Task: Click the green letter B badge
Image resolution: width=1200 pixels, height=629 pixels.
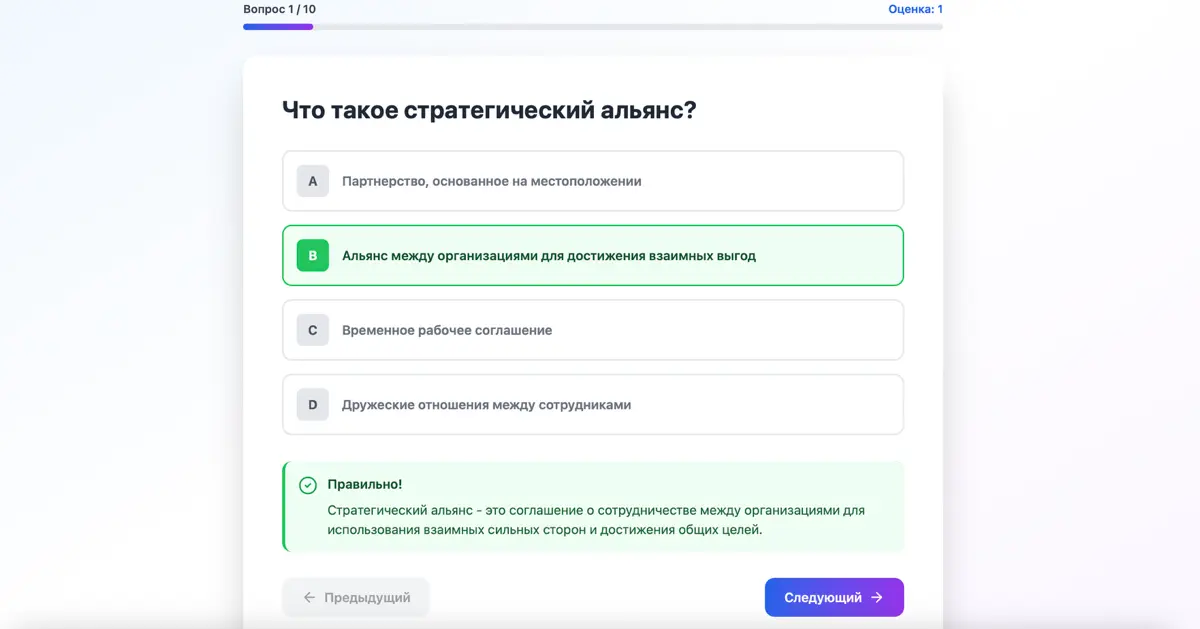Action: pos(312,255)
